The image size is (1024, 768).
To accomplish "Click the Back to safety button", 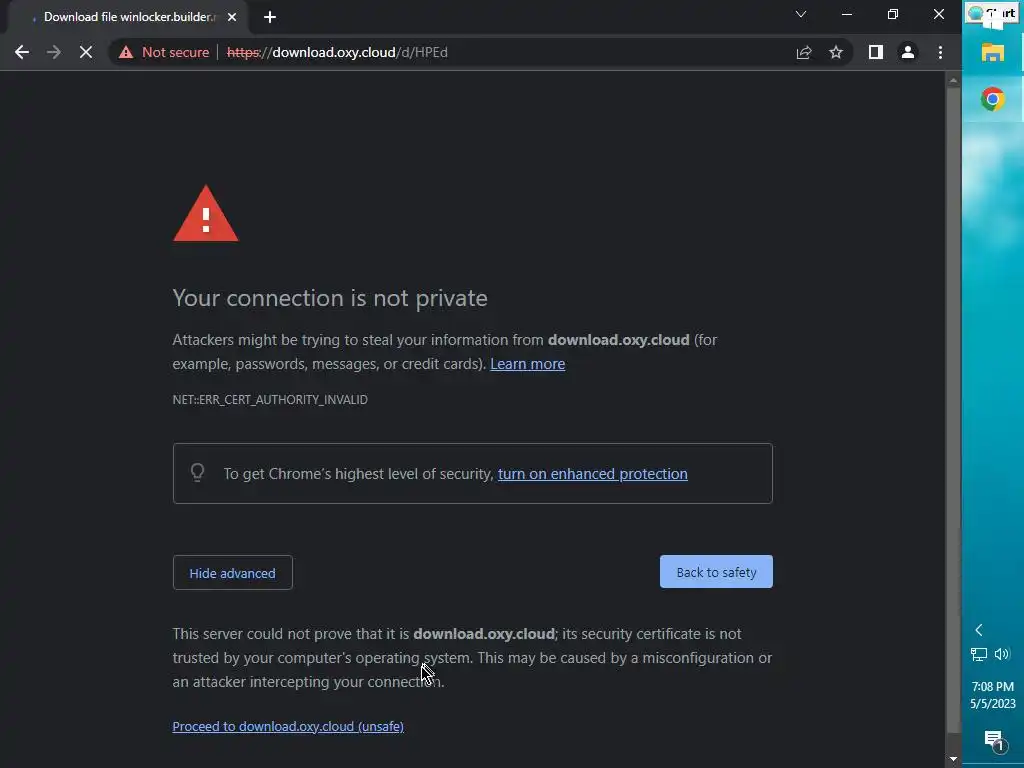I will coord(716,572).
